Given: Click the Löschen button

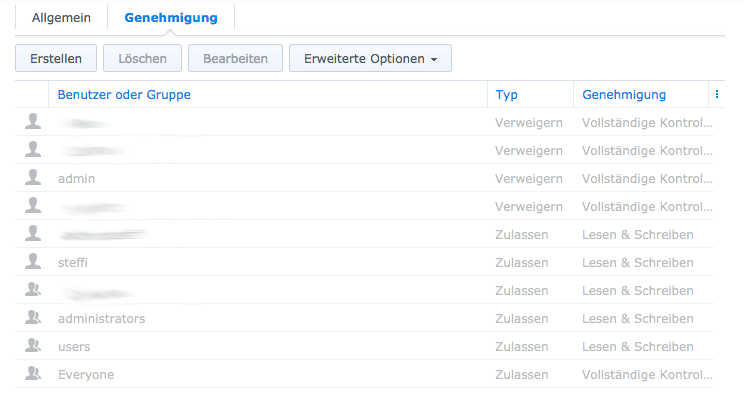Looking at the screenshot, I should coord(142,59).
